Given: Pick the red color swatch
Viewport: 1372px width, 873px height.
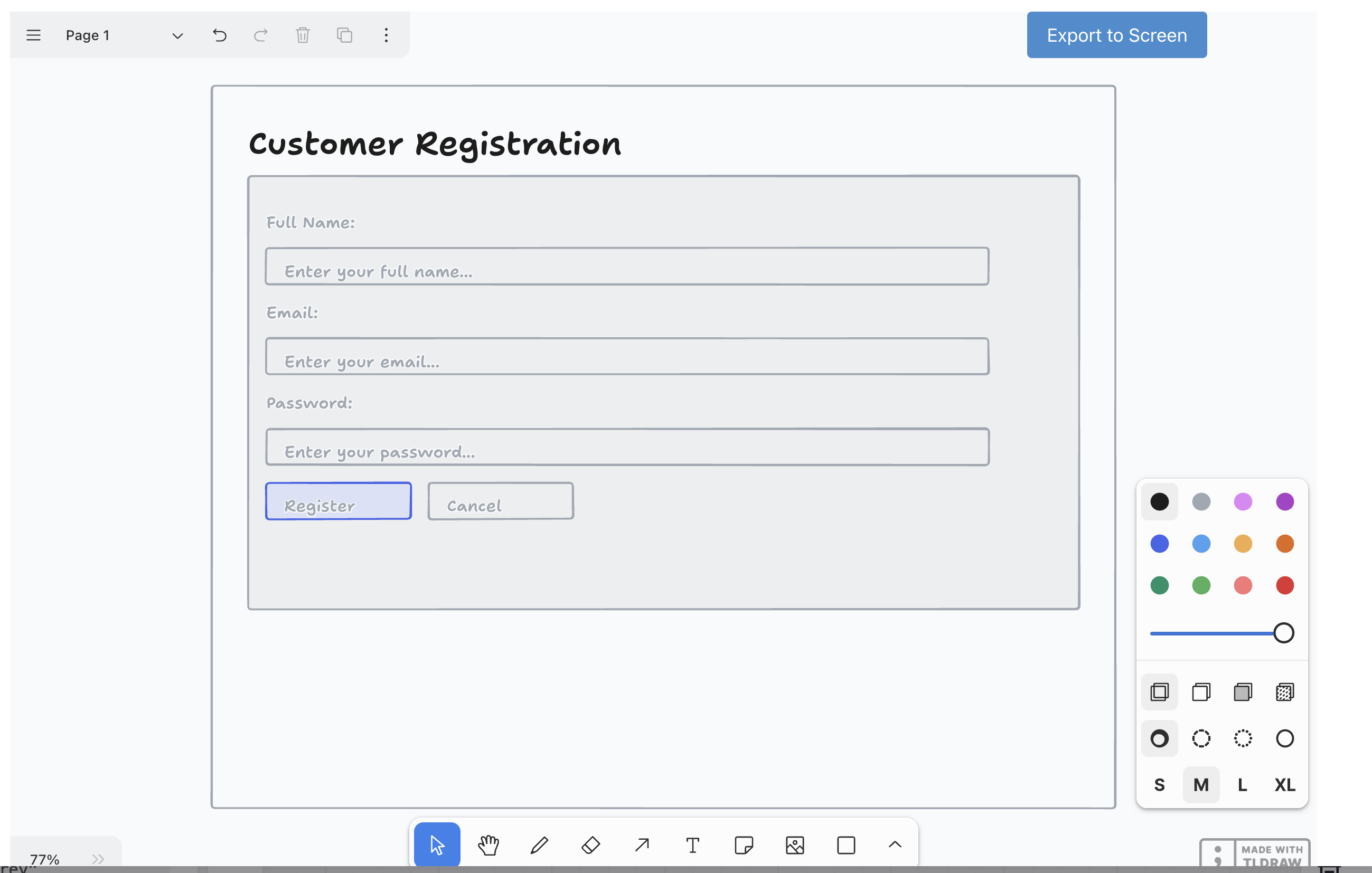Looking at the screenshot, I should tap(1284, 585).
